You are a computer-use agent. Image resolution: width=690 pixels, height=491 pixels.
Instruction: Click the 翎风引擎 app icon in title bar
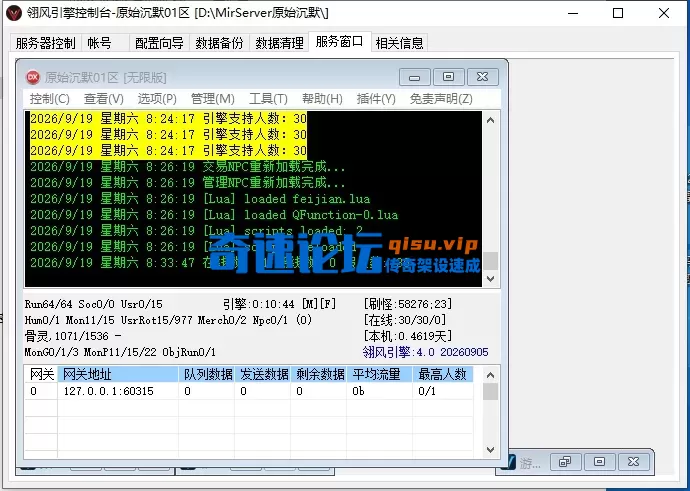coord(14,13)
